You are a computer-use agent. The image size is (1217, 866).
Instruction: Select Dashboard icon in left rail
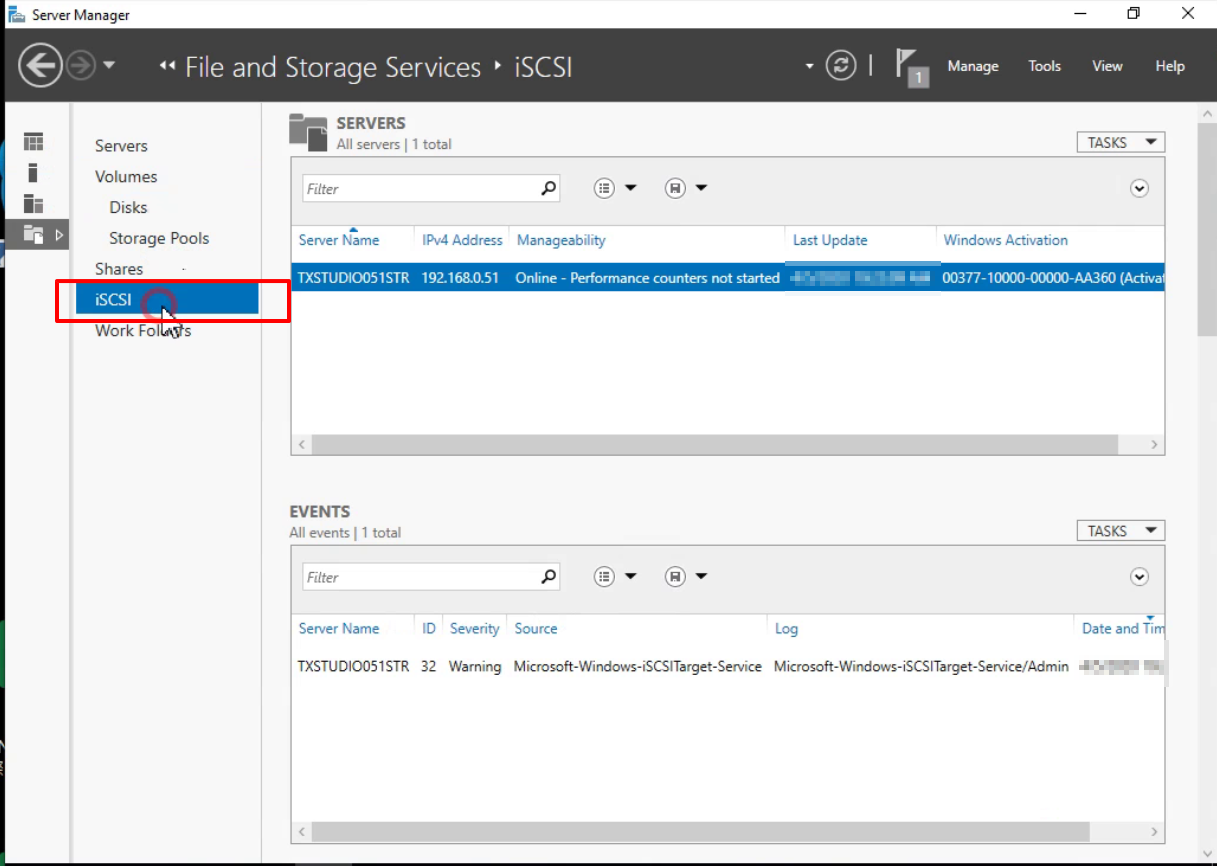34,142
